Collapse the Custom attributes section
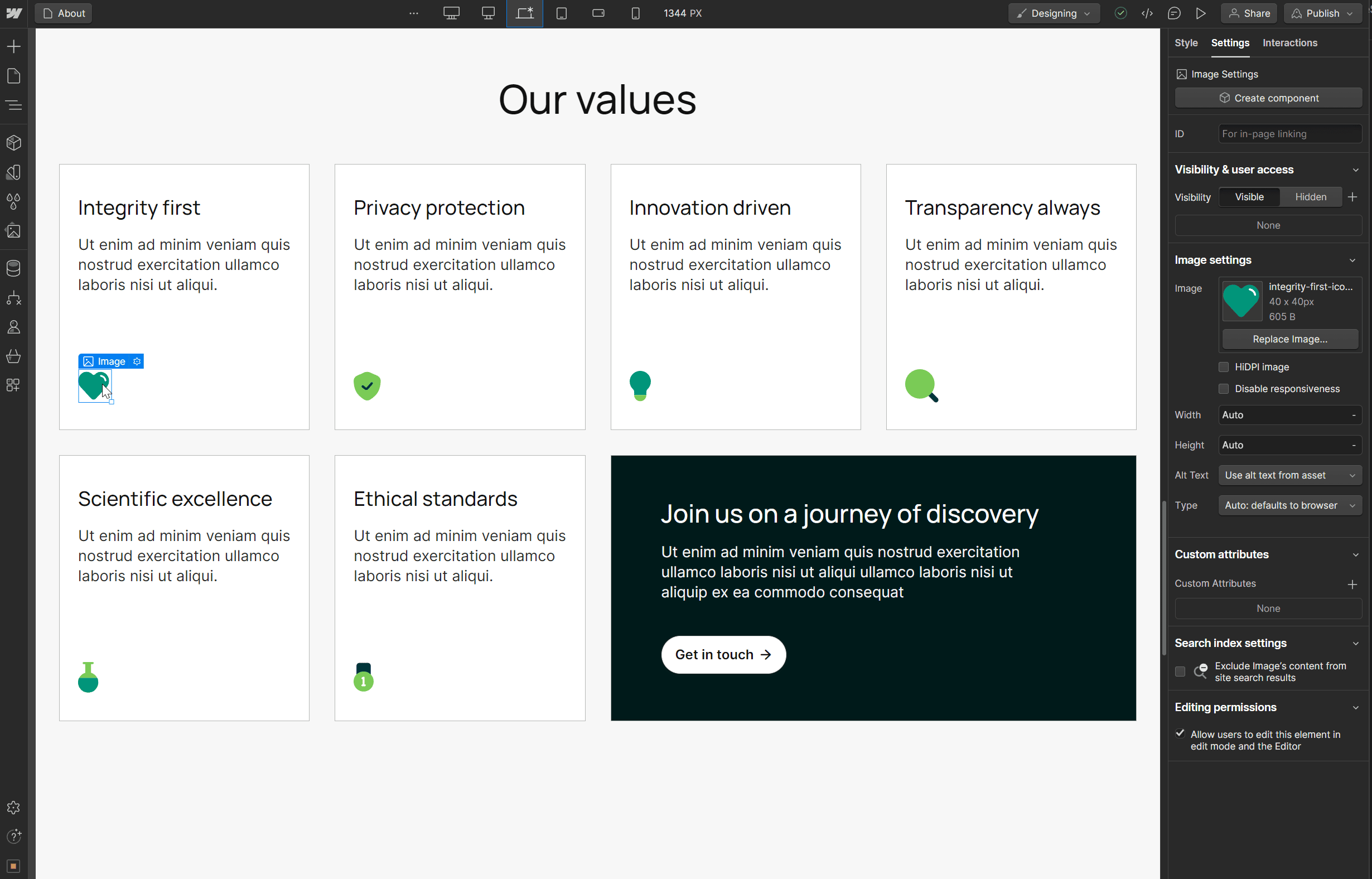Viewport: 1372px width, 879px height. coord(1355,555)
